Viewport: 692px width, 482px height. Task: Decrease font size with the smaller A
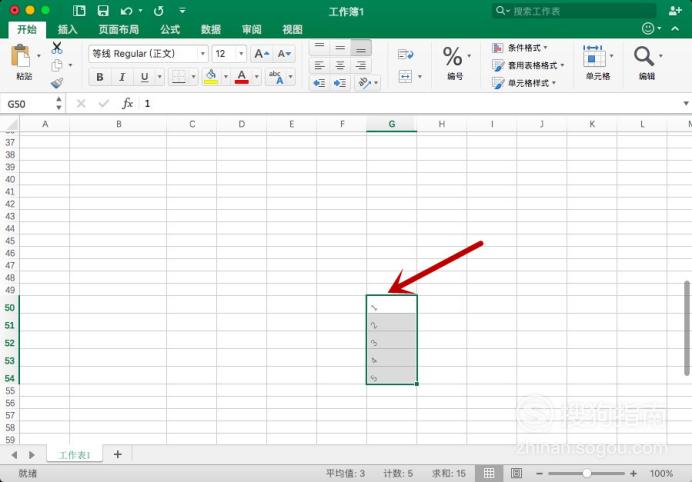tap(284, 54)
